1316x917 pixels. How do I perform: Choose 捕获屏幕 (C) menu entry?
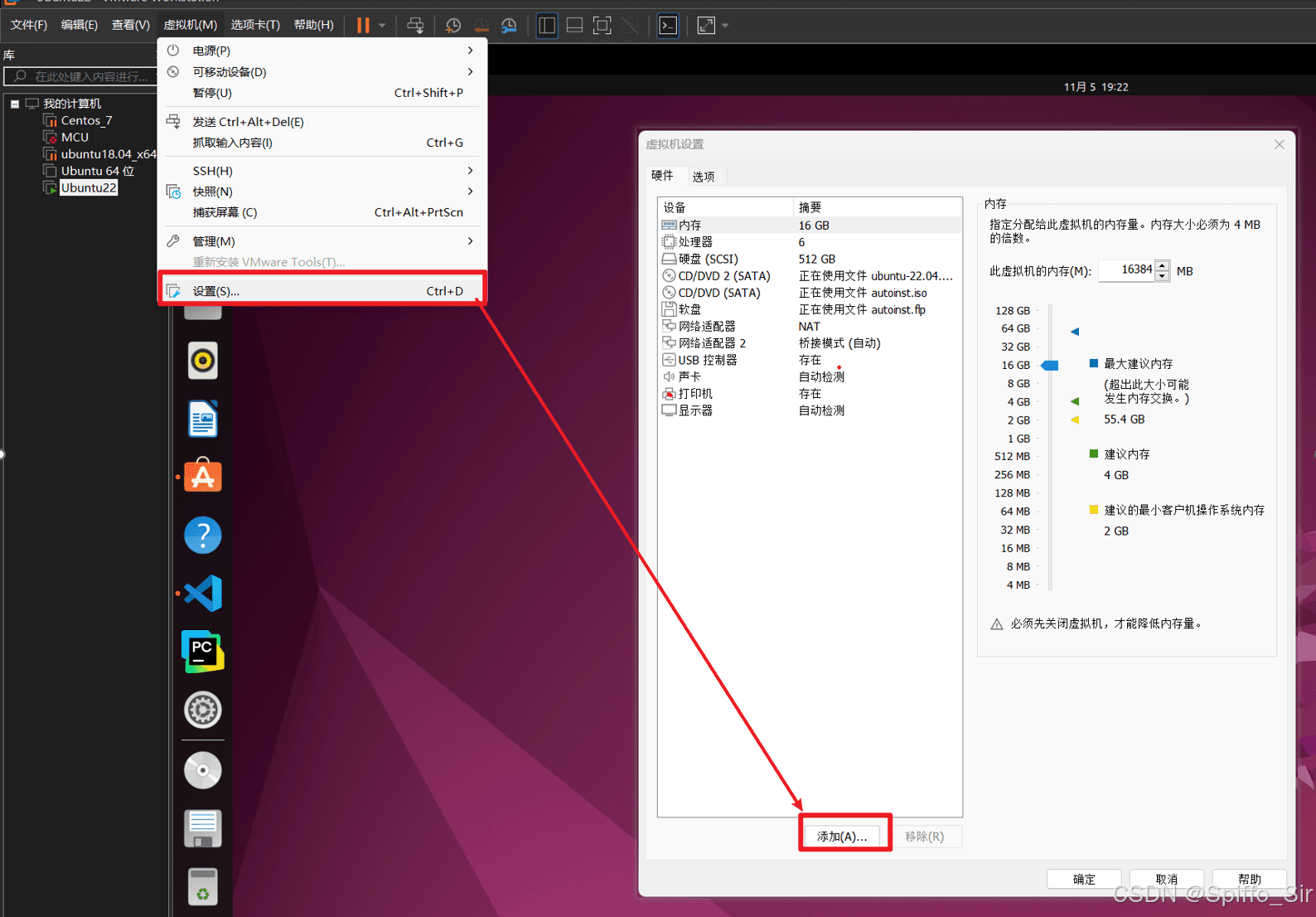[x=322, y=212]
